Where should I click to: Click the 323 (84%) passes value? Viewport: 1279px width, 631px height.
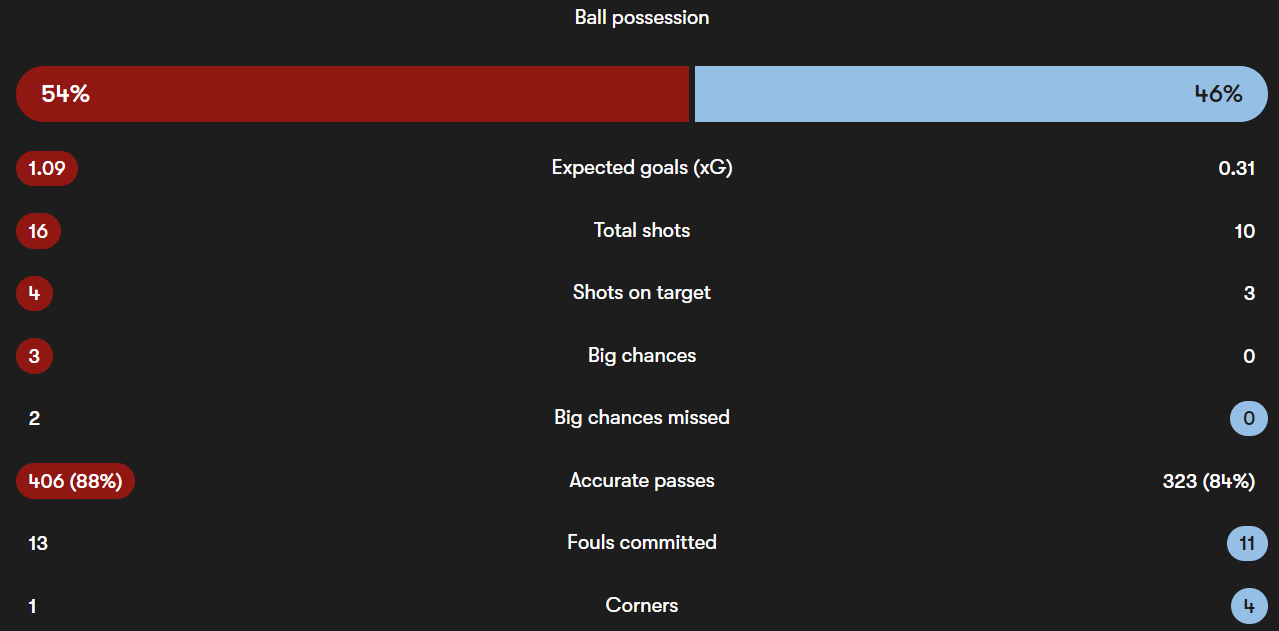click(1208, 481)
